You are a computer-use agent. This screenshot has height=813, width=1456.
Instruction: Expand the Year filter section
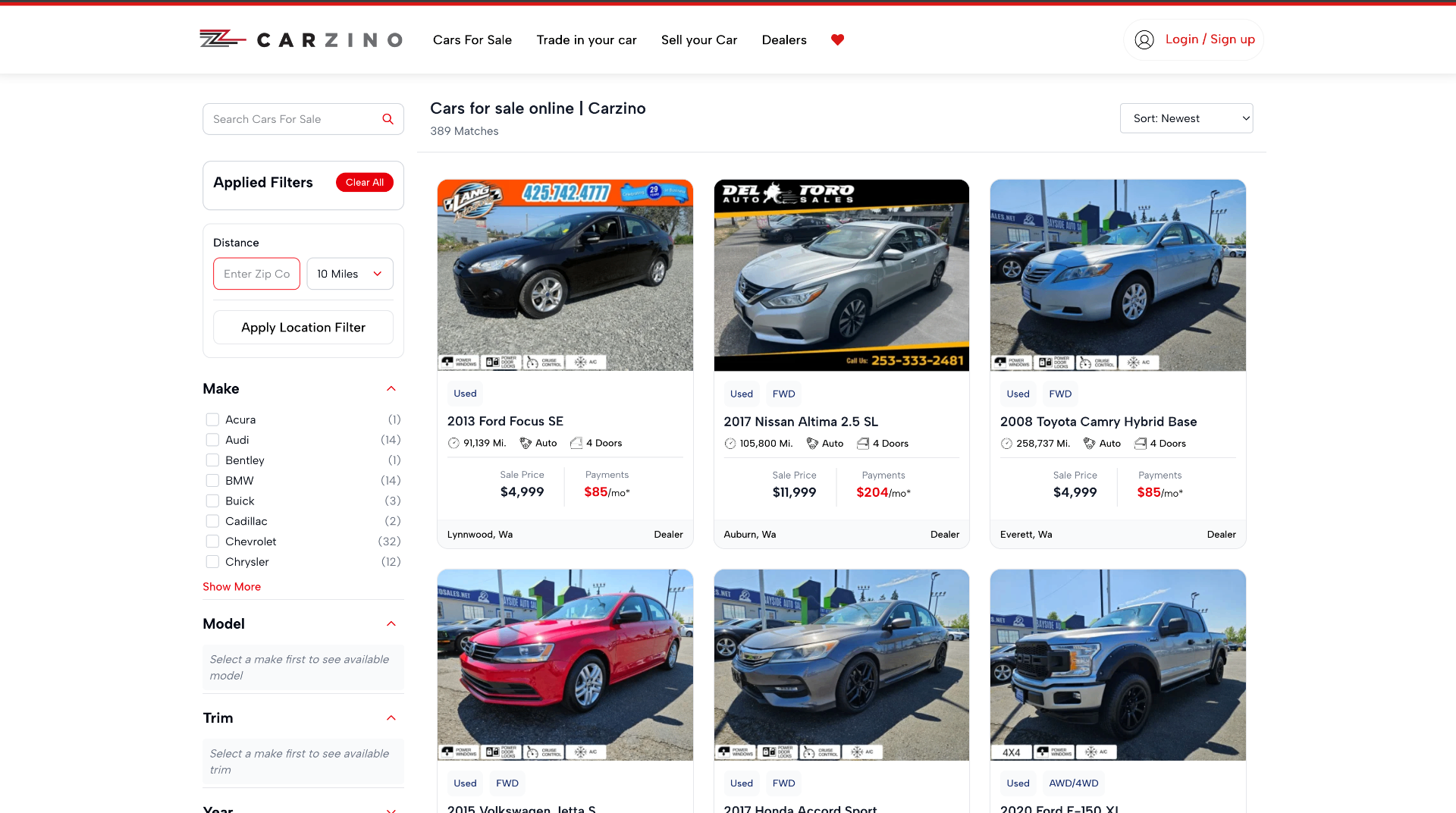pos(391,811)
